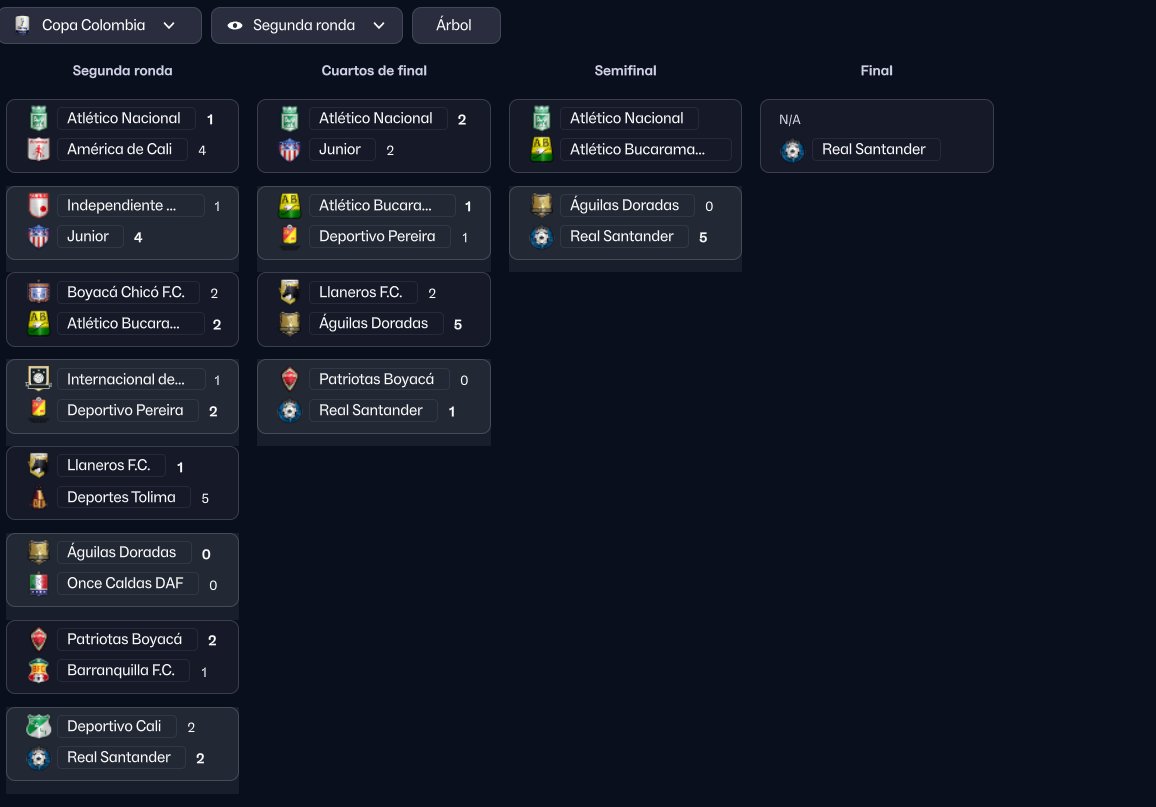This screenshot has width=1156, height=807.
Task: Open the Copa Colombia competition dropdown
Action: click(100, 25)
